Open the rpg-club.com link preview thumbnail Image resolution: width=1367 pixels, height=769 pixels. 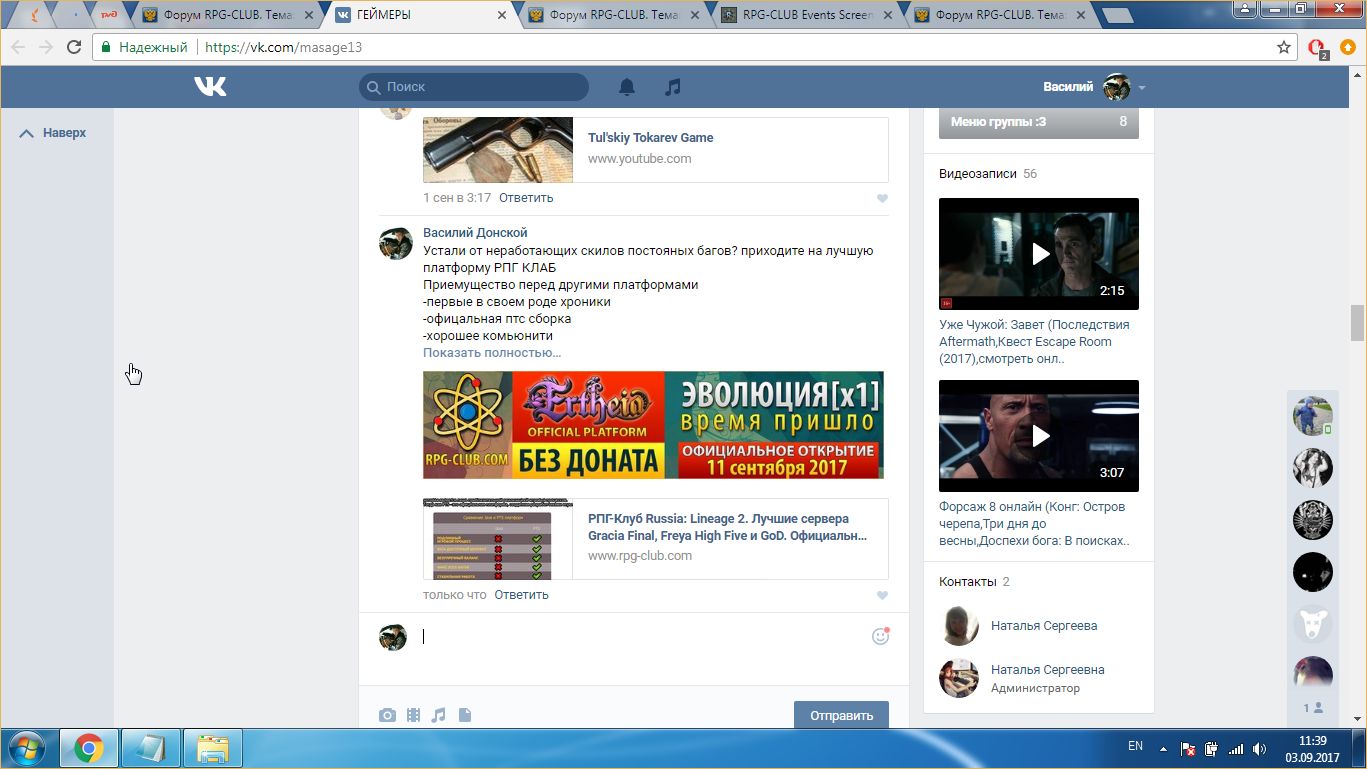point(498,539)
